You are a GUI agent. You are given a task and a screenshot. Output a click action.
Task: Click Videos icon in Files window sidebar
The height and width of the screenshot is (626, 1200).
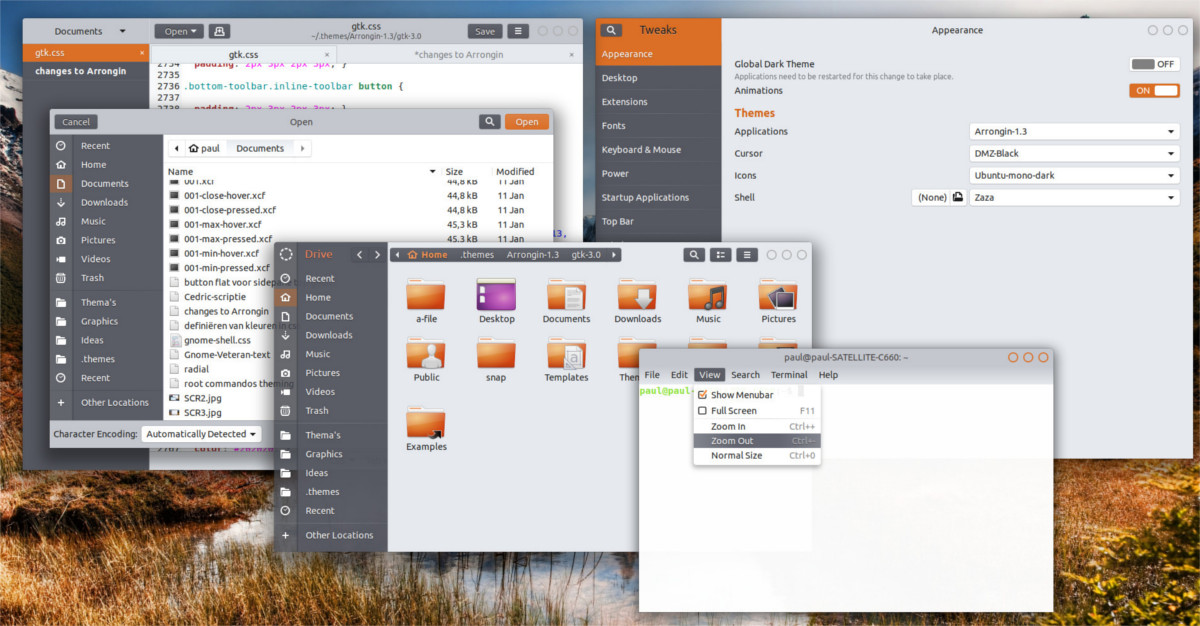(286, 392)
